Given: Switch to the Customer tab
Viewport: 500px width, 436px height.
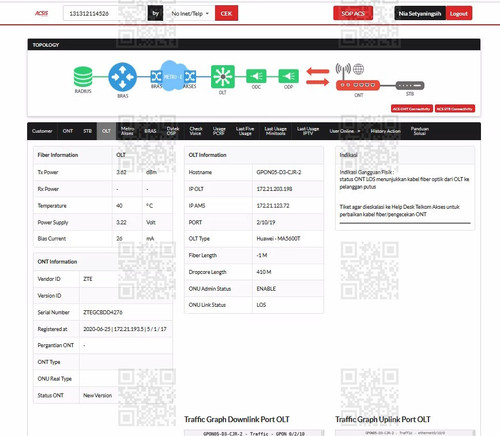Looking at the screenshot, I should tap(42, 131).
